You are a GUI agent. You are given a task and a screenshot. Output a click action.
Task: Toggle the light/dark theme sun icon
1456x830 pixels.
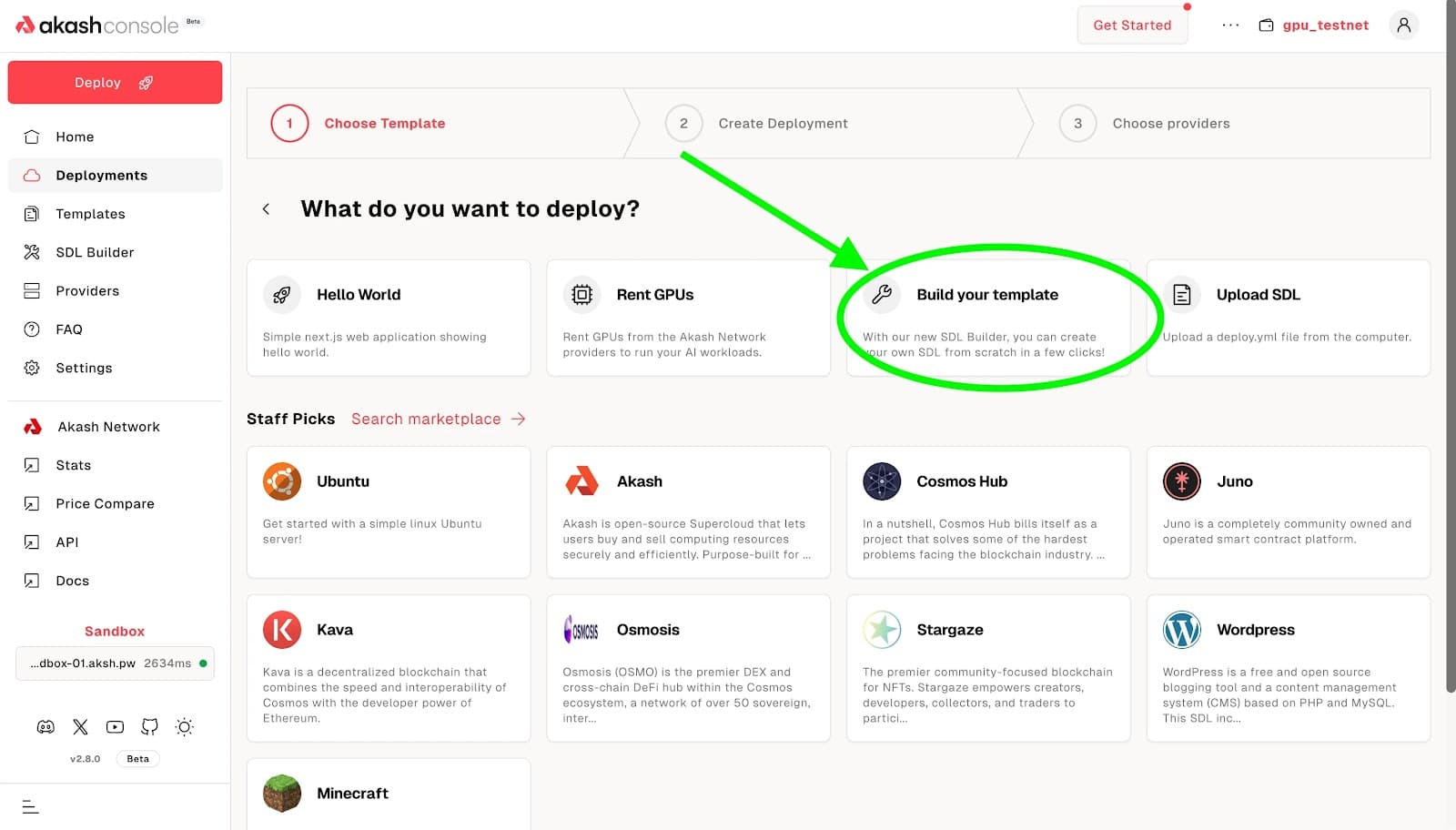pyautogui.click(x=185, y=727)
